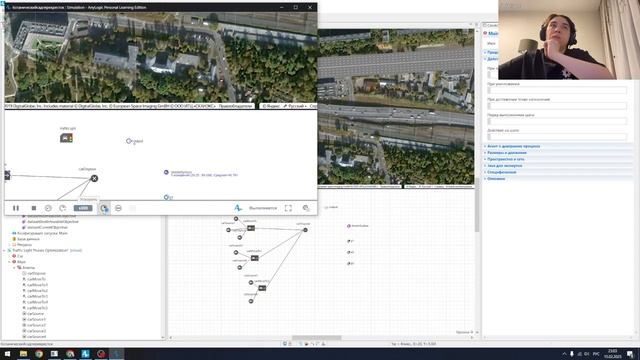640x360 pixels.
Task: Open File Explorer from taskbar
Action: coord(23,354)
